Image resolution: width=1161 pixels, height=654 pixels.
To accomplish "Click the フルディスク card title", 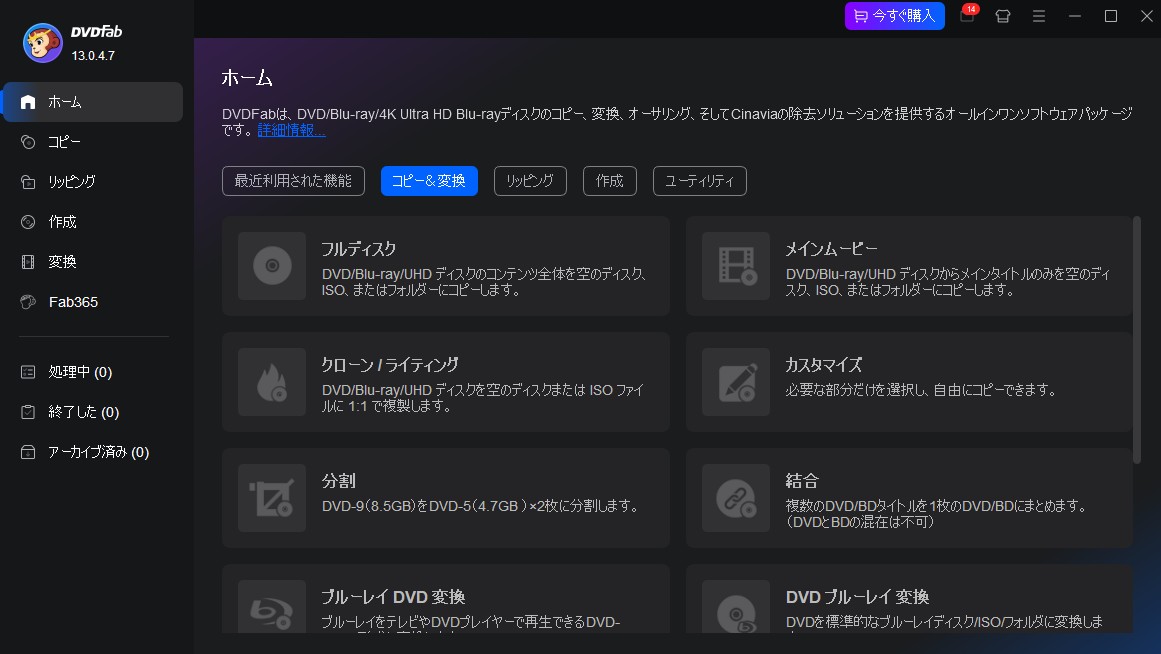I will pyautogui.click(x=359, y=250).
